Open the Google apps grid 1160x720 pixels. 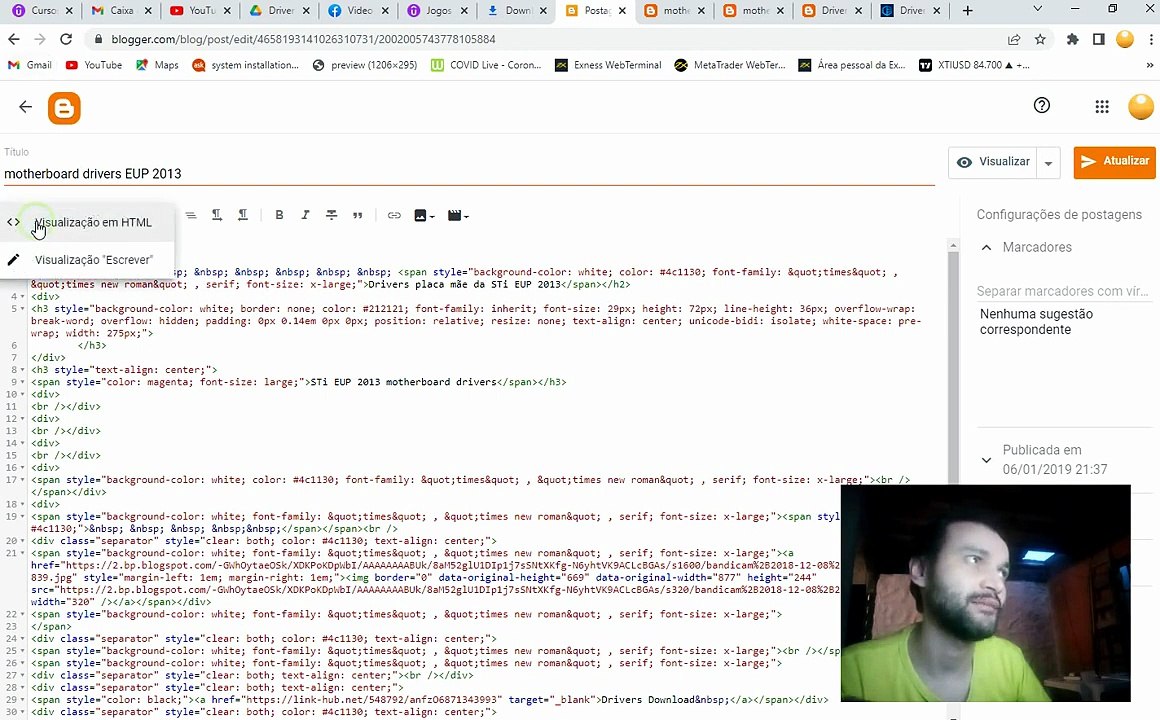click(1102, 107)
